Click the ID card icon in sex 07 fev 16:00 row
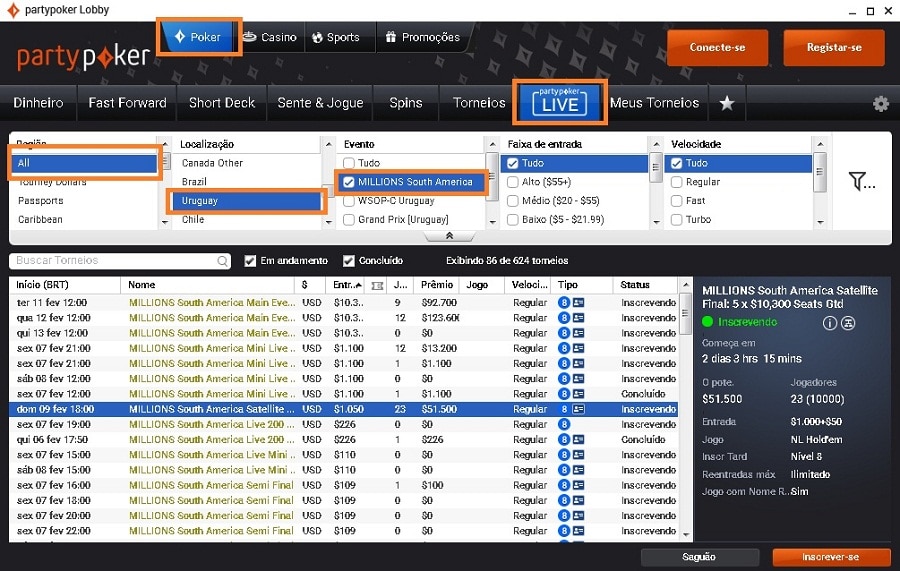The width and height of the screenshot is (900, 571). point(579,485)
